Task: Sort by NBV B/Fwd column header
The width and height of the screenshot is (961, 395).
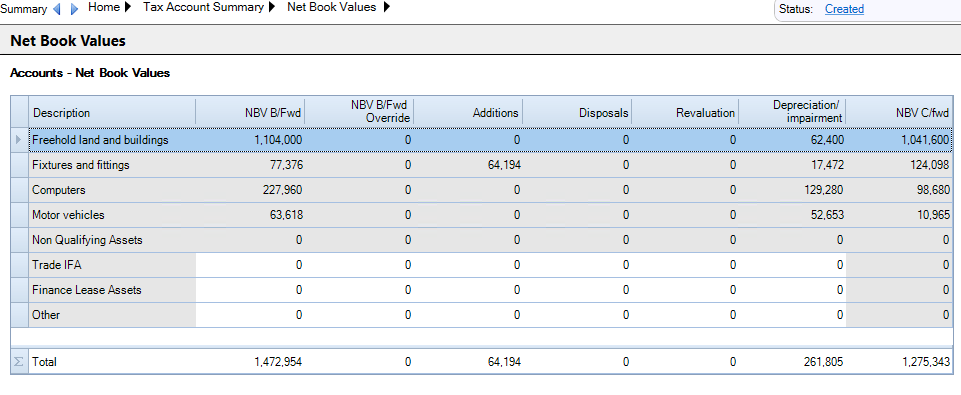Action: coord(250,113)
